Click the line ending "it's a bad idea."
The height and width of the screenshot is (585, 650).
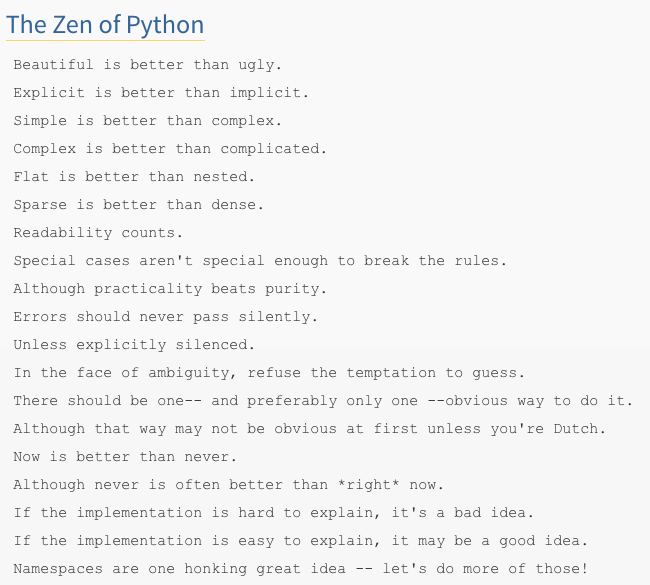[273, 513]
